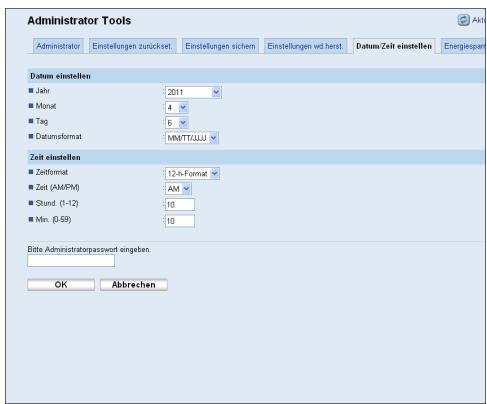This screenshot has width=487, height=404.
Task: Click the Abbrechen button
Action: point(134,285)
